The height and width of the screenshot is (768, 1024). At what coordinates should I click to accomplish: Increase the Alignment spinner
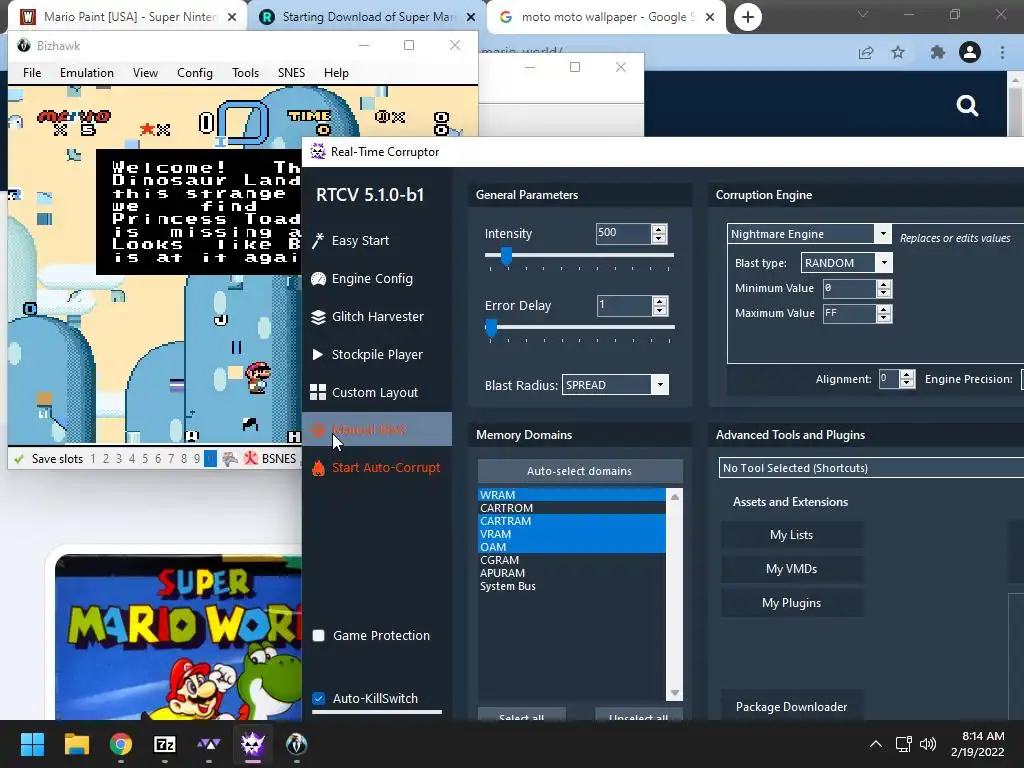906,375
